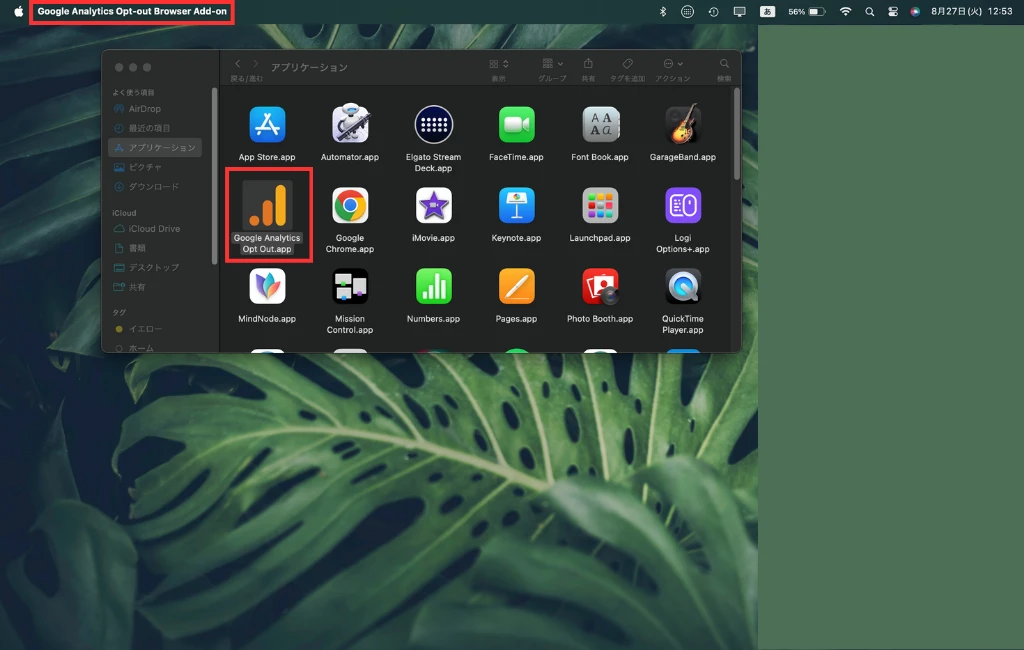Open Wi-Fi status menu

(x=845, y=11)
